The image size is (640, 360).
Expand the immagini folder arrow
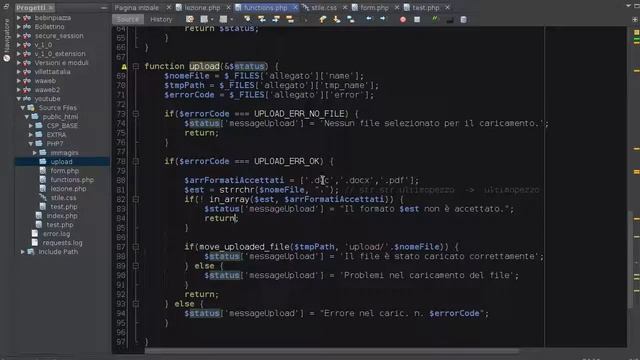(35, 153)
